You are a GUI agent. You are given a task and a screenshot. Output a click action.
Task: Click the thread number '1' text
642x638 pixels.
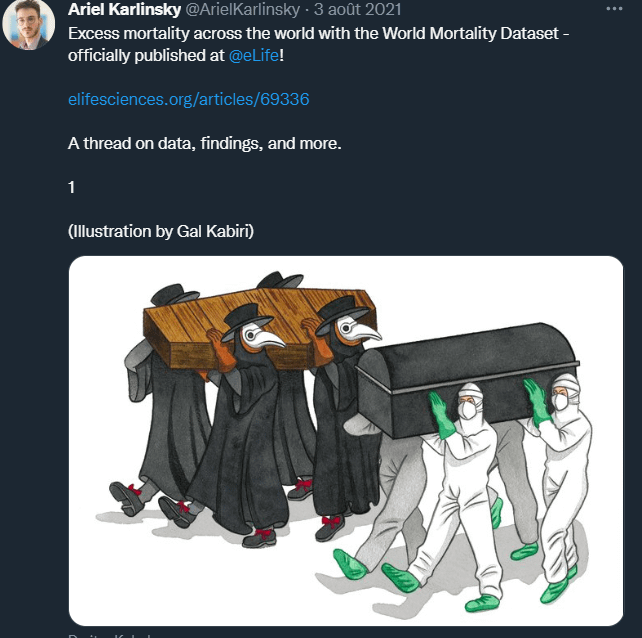(x=72, y=188)
